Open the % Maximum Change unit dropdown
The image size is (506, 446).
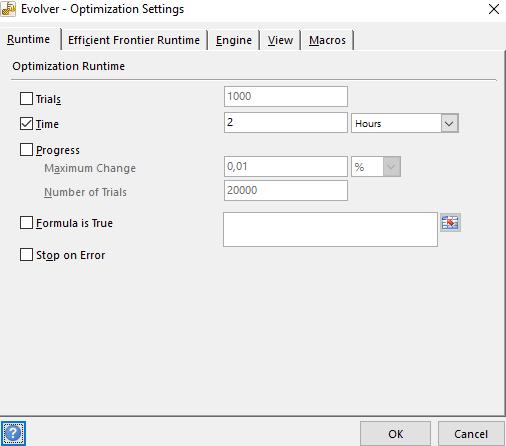(x=376, y=166)
